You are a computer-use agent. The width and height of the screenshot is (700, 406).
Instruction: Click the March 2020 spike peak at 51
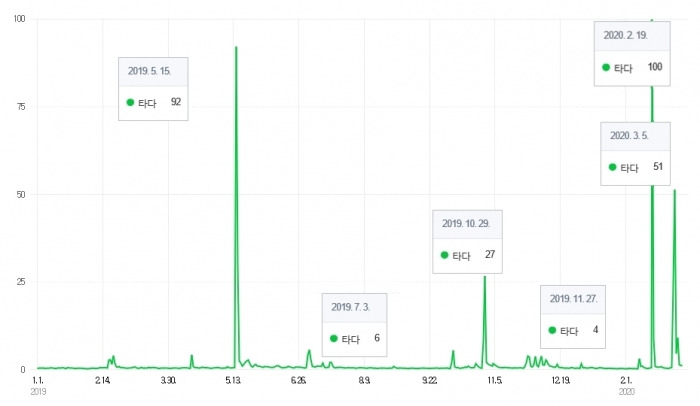675,190
